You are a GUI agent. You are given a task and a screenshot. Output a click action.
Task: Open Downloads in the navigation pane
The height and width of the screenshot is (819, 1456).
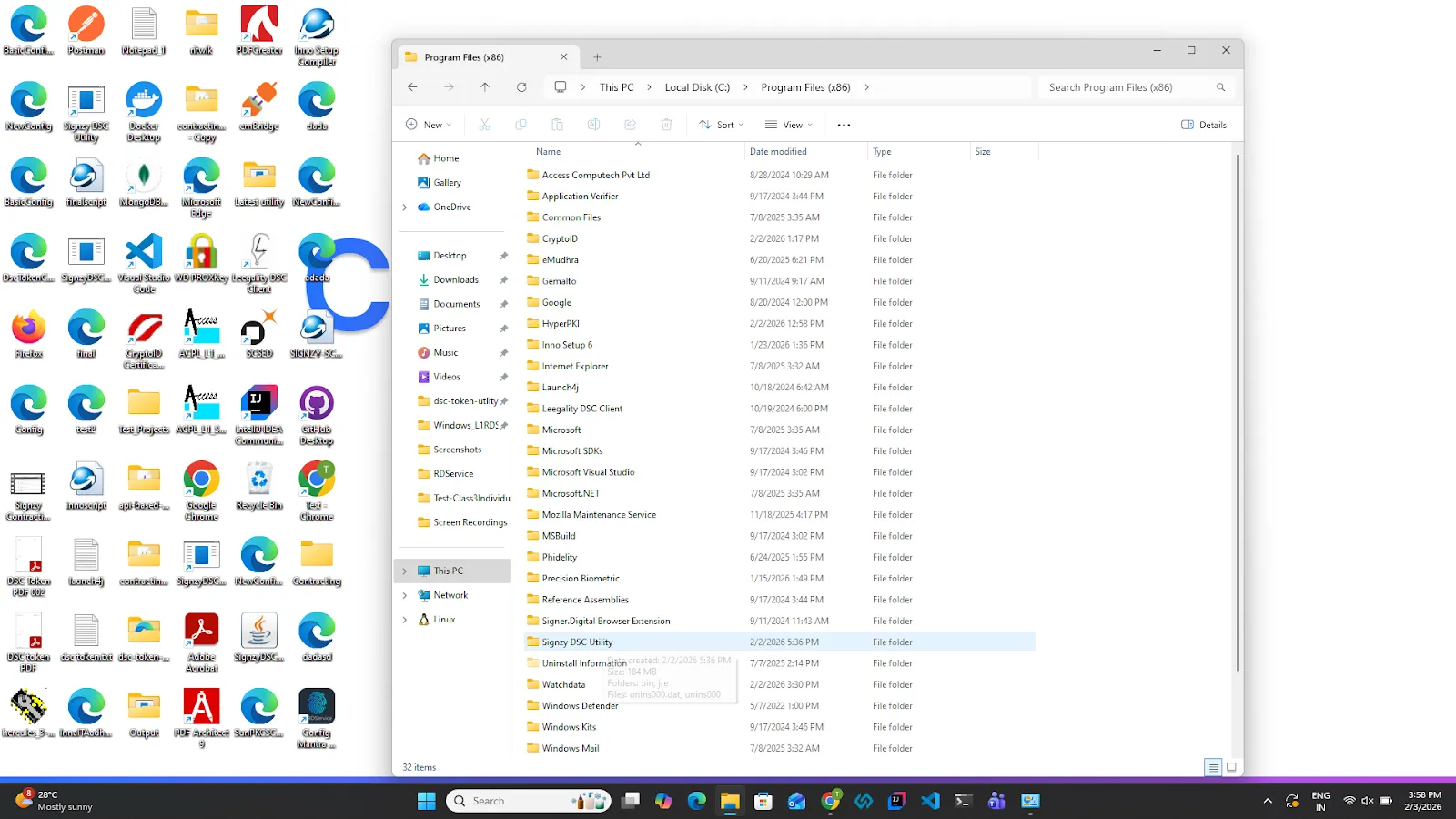coord(456,280)
